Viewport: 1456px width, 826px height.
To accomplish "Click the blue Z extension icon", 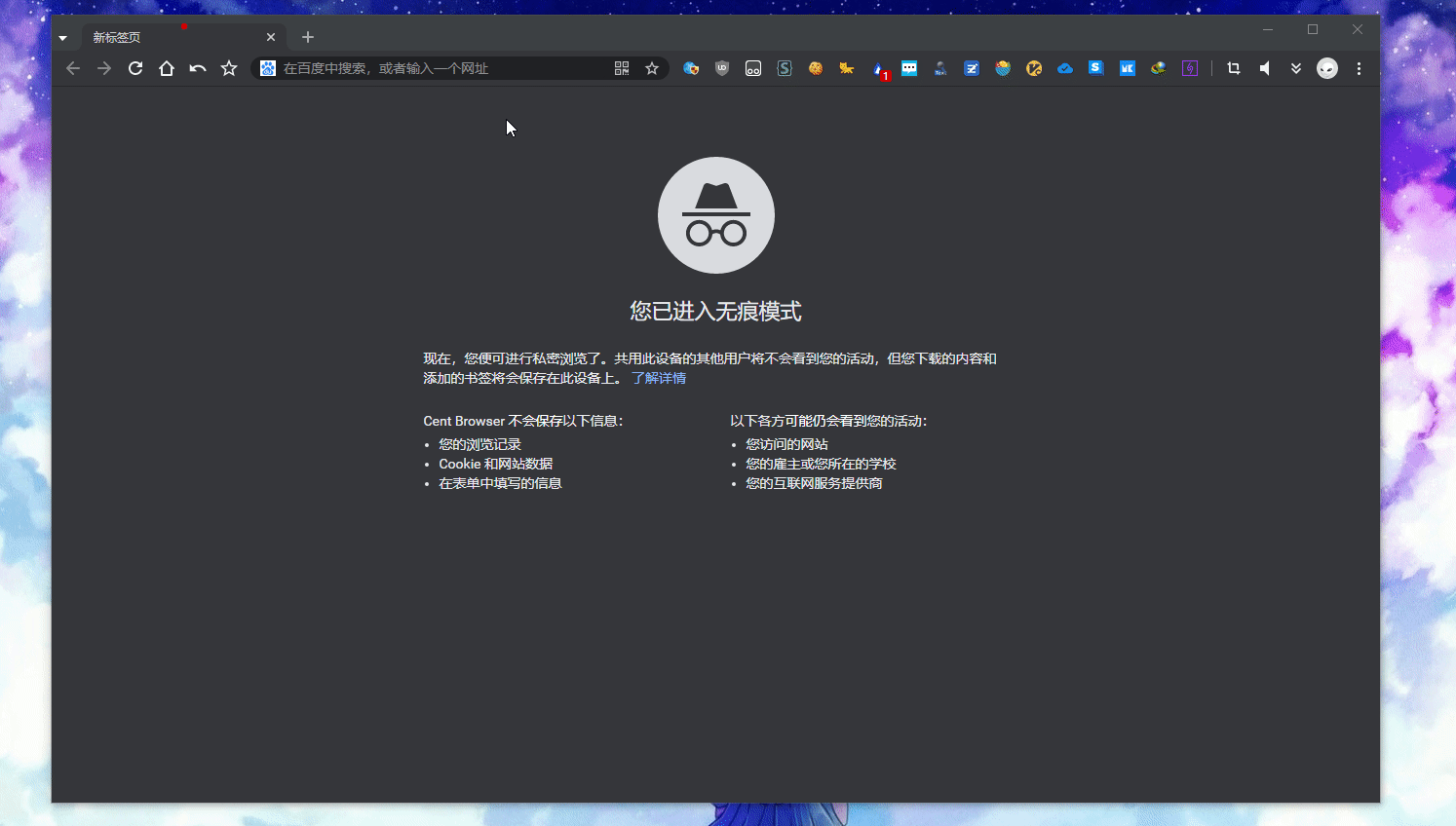I will click(972, 68).
